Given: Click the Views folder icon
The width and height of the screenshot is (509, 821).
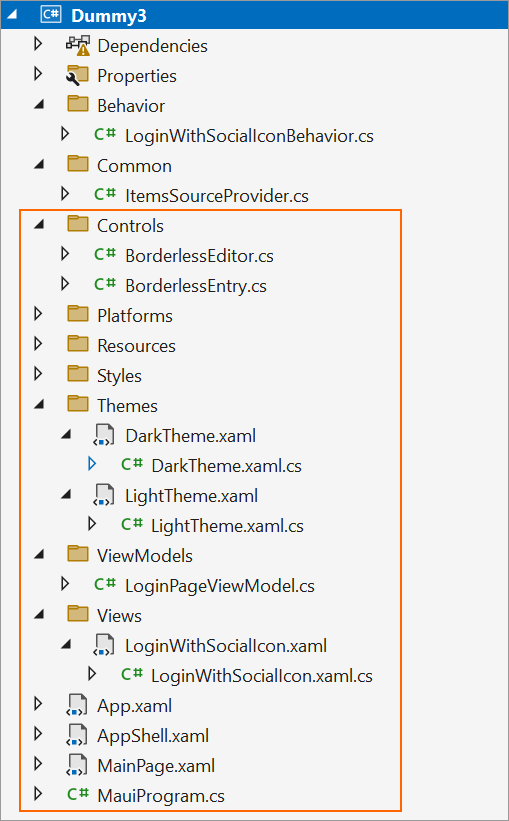Looking at the screenshot, I should pyautogui.click(x=78, y=614).
